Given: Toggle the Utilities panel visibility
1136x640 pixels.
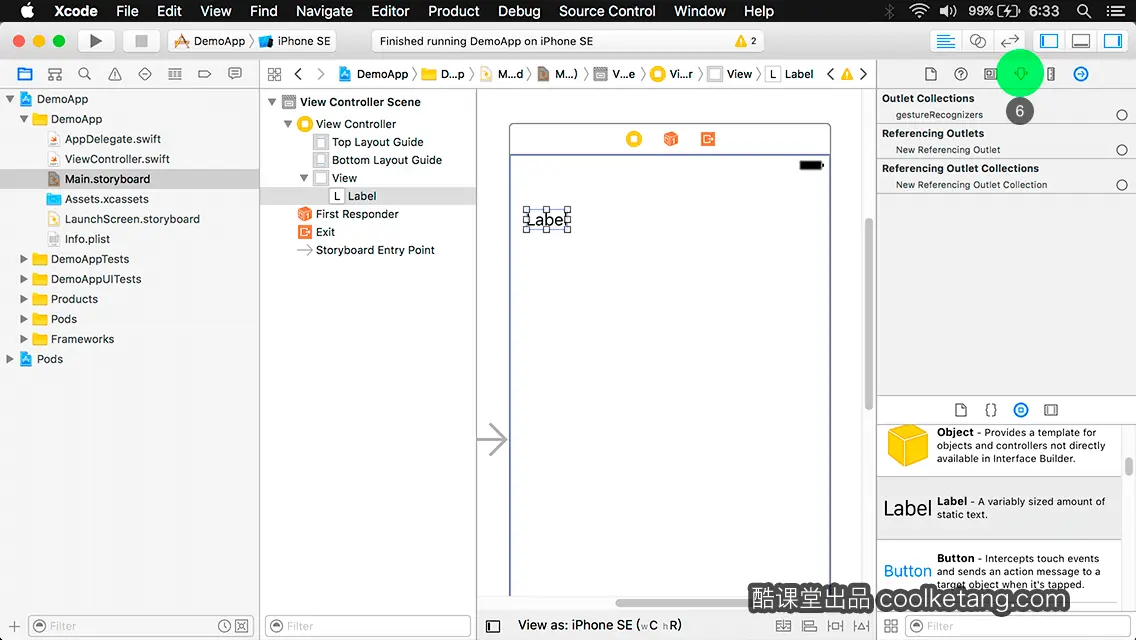Looking at the screenshot, I should (x=1113, y=41).
